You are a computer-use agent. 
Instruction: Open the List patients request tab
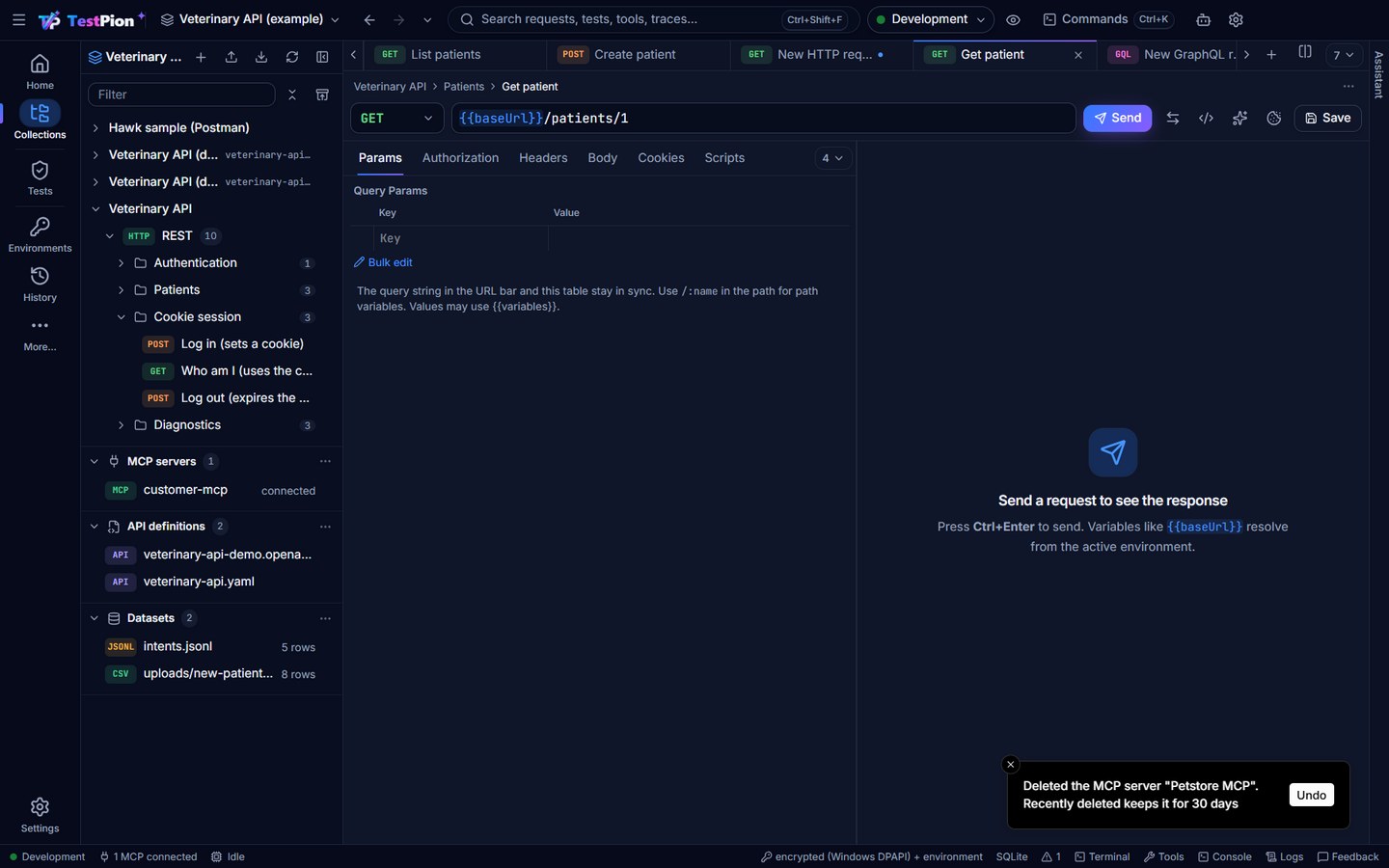[x=454, y=54]
